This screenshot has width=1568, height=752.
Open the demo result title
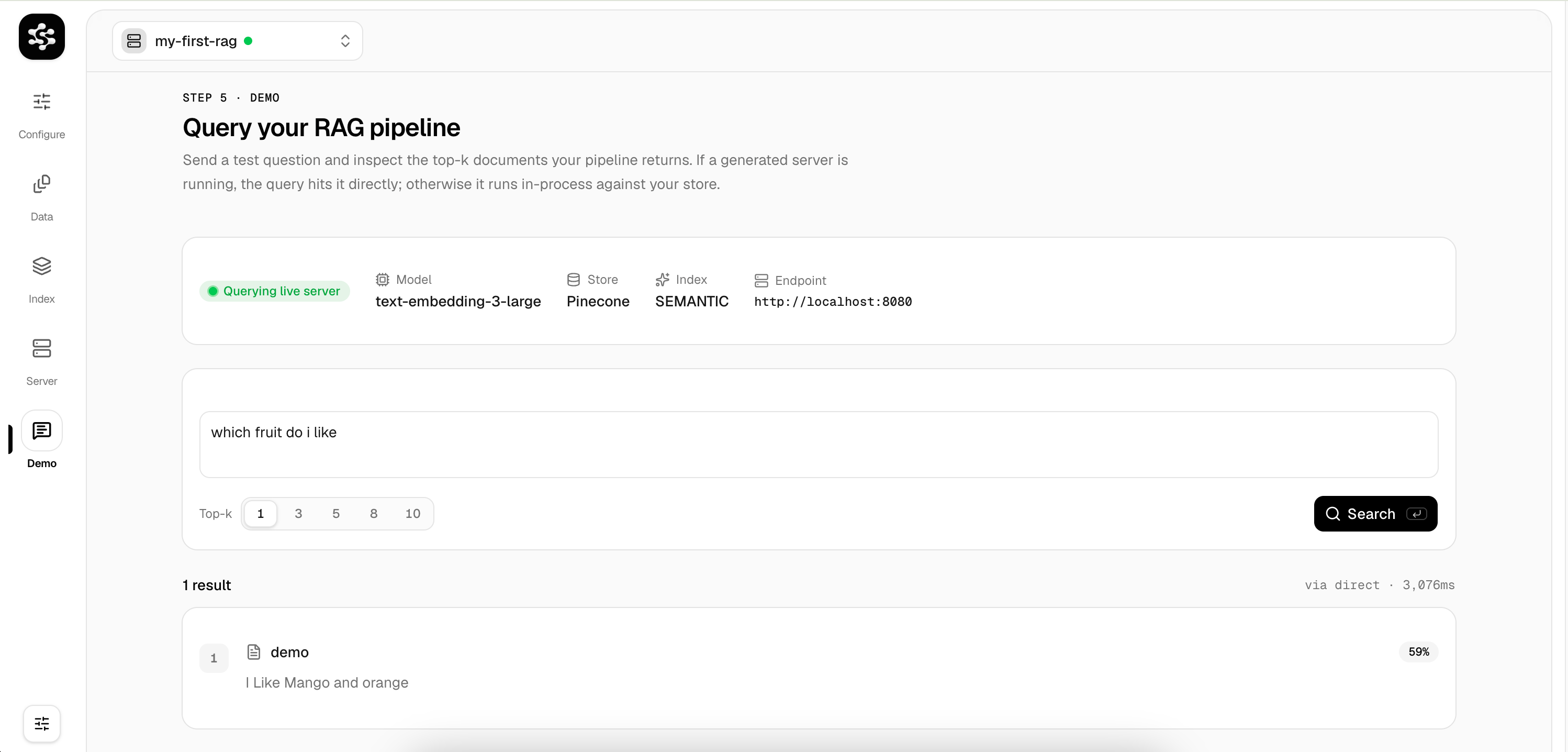point(290,652)
